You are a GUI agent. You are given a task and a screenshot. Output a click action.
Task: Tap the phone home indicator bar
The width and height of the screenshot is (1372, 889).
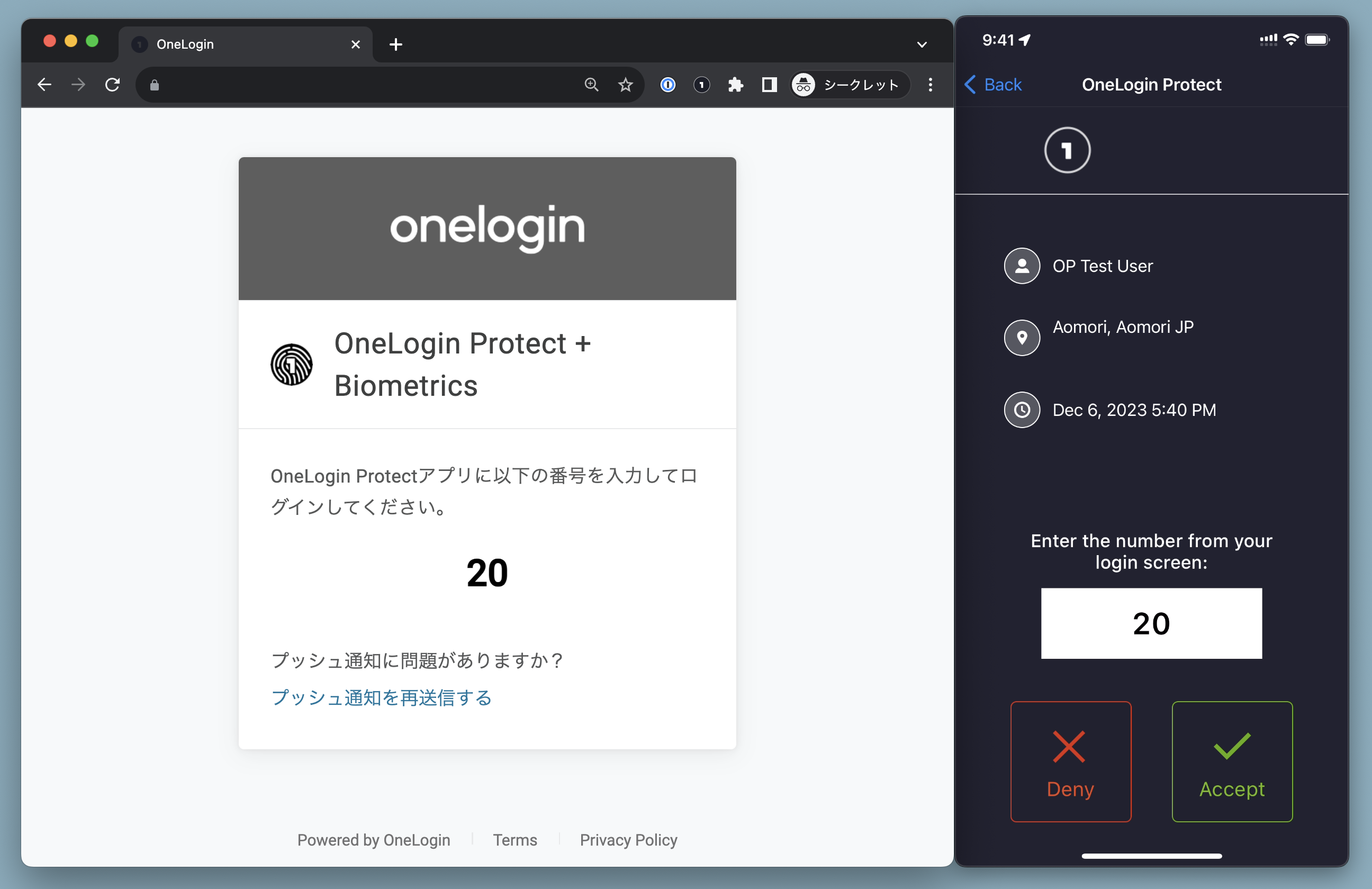(x=1151, y=856)
